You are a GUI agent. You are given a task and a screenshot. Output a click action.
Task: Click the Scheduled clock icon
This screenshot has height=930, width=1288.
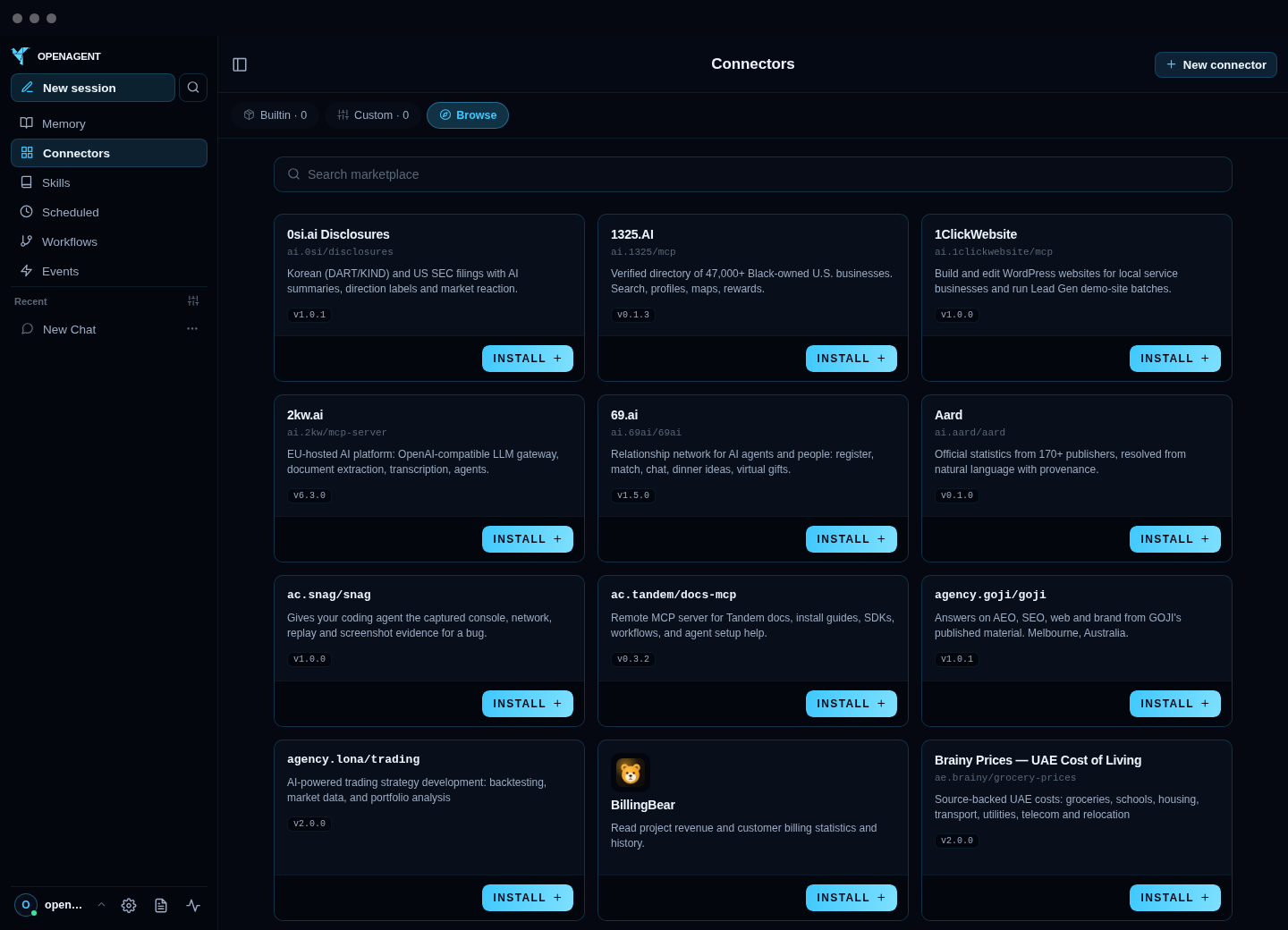coord(27,212)
